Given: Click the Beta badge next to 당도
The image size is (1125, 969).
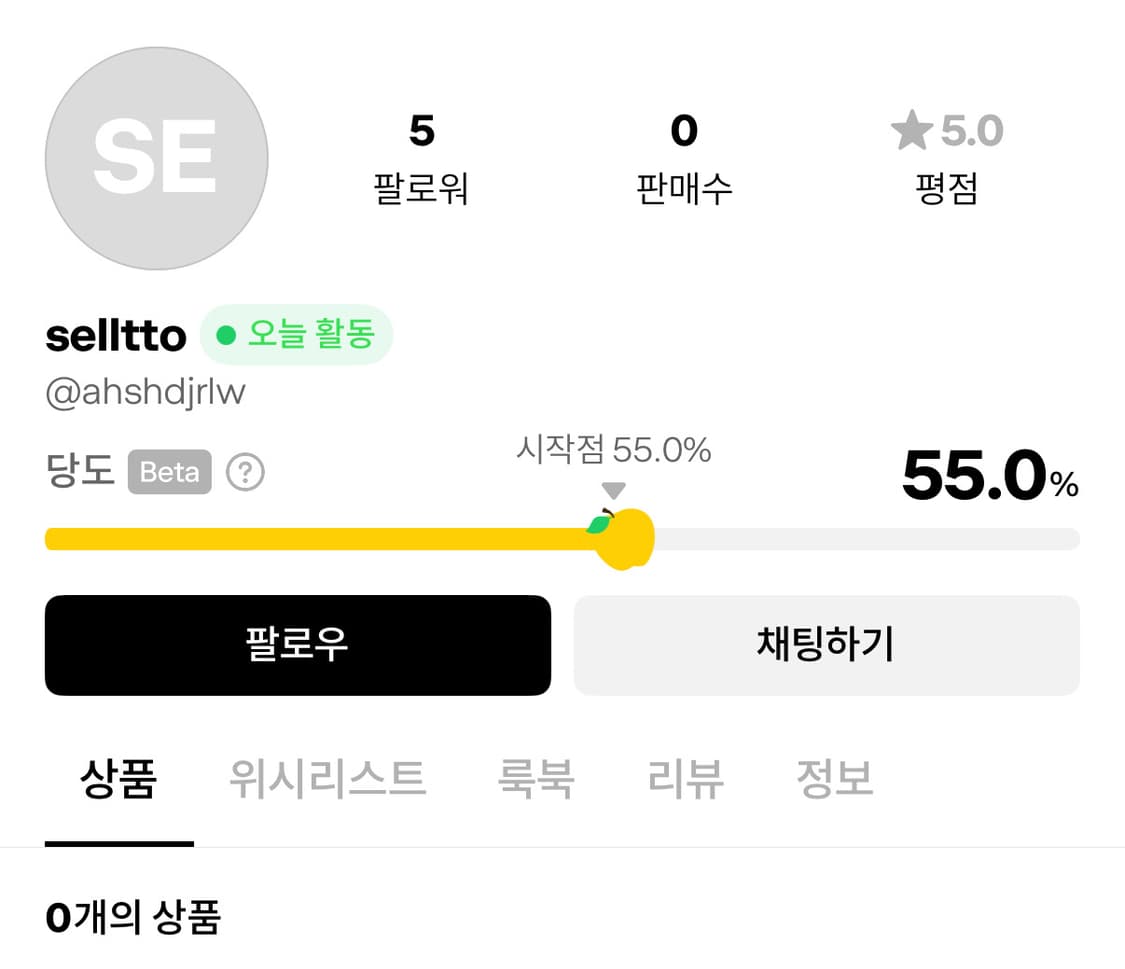Looking at the screenshot, I should click(x=168, y=471).
